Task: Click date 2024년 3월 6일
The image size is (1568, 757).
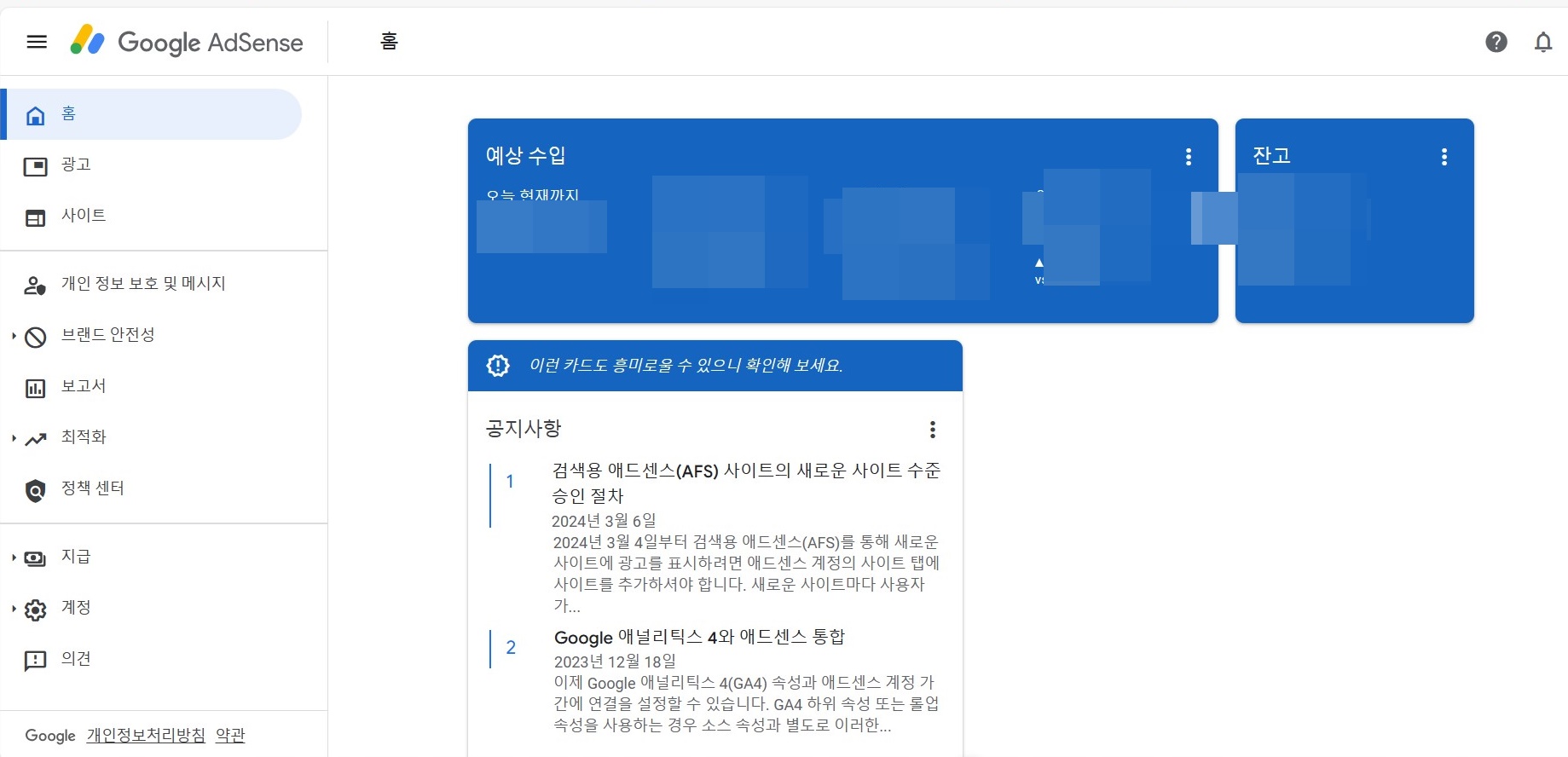Action: 604,521
